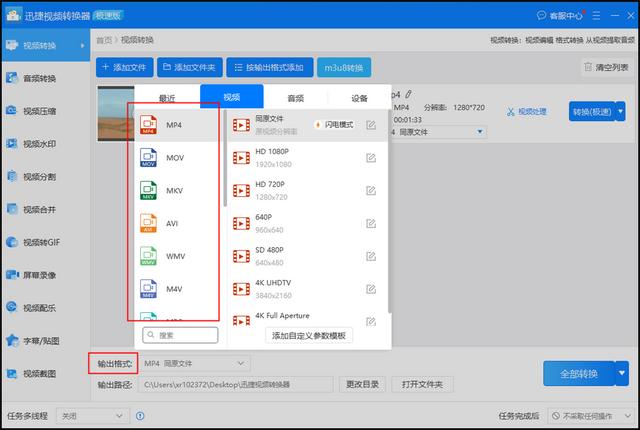This screenshot has height=430, width=640.
Task: Select the 640P resolution preset
Action: (x=308, y=224)
